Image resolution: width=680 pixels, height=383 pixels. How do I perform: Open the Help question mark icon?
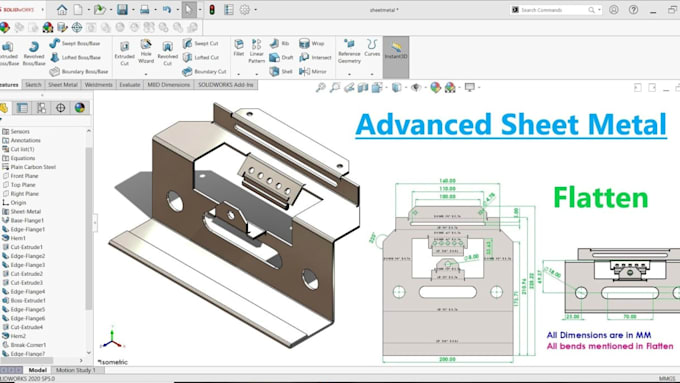tap(633, 10)
